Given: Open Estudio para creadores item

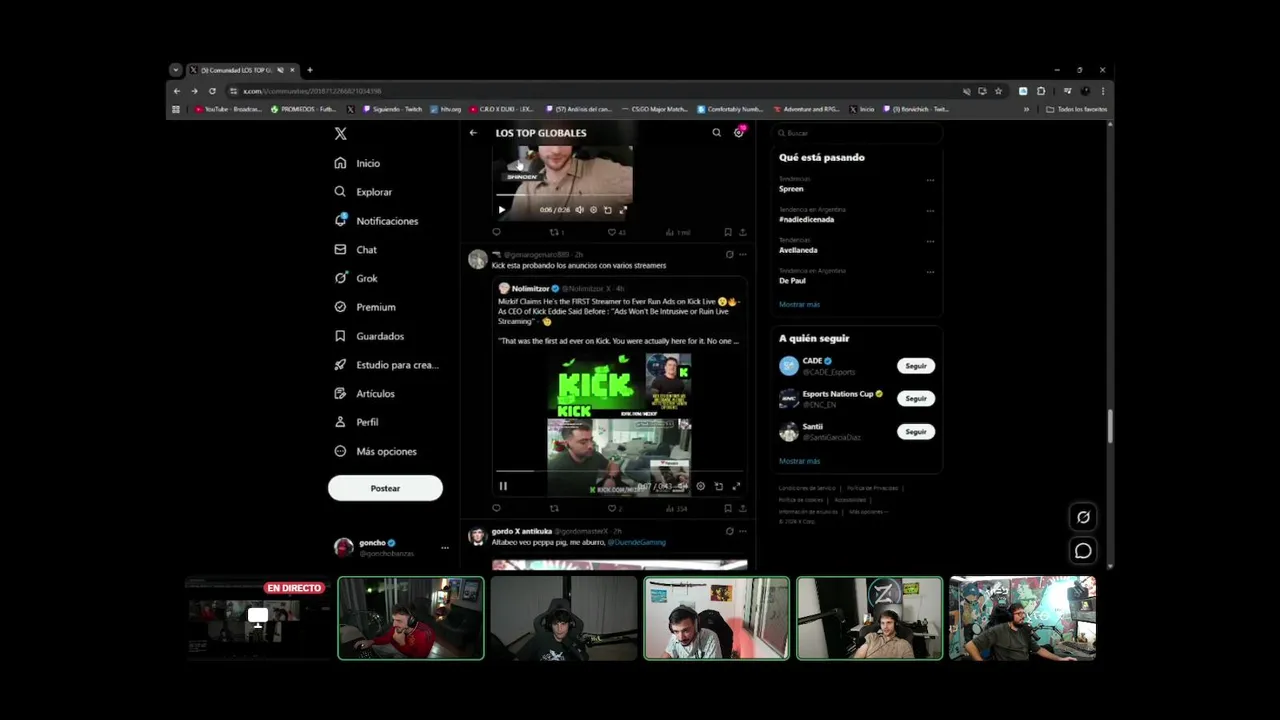Looking at the screenshot, I should [x=386, y=365].
